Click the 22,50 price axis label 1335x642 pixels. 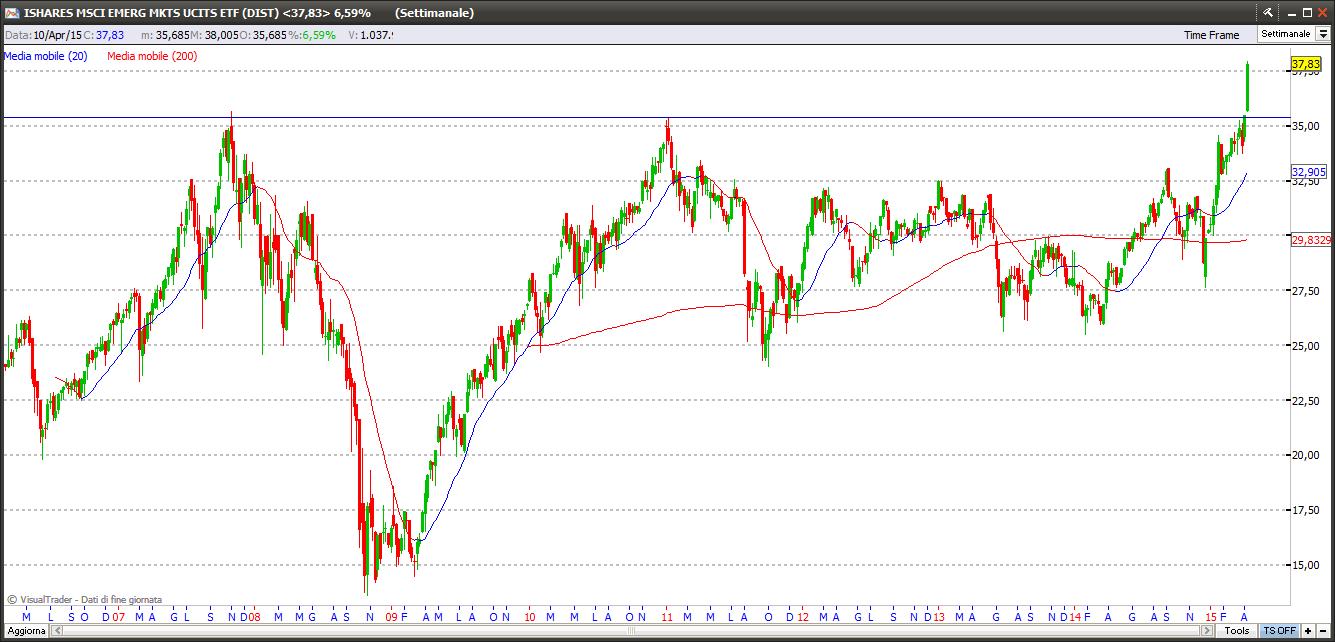coord(1306,401)
